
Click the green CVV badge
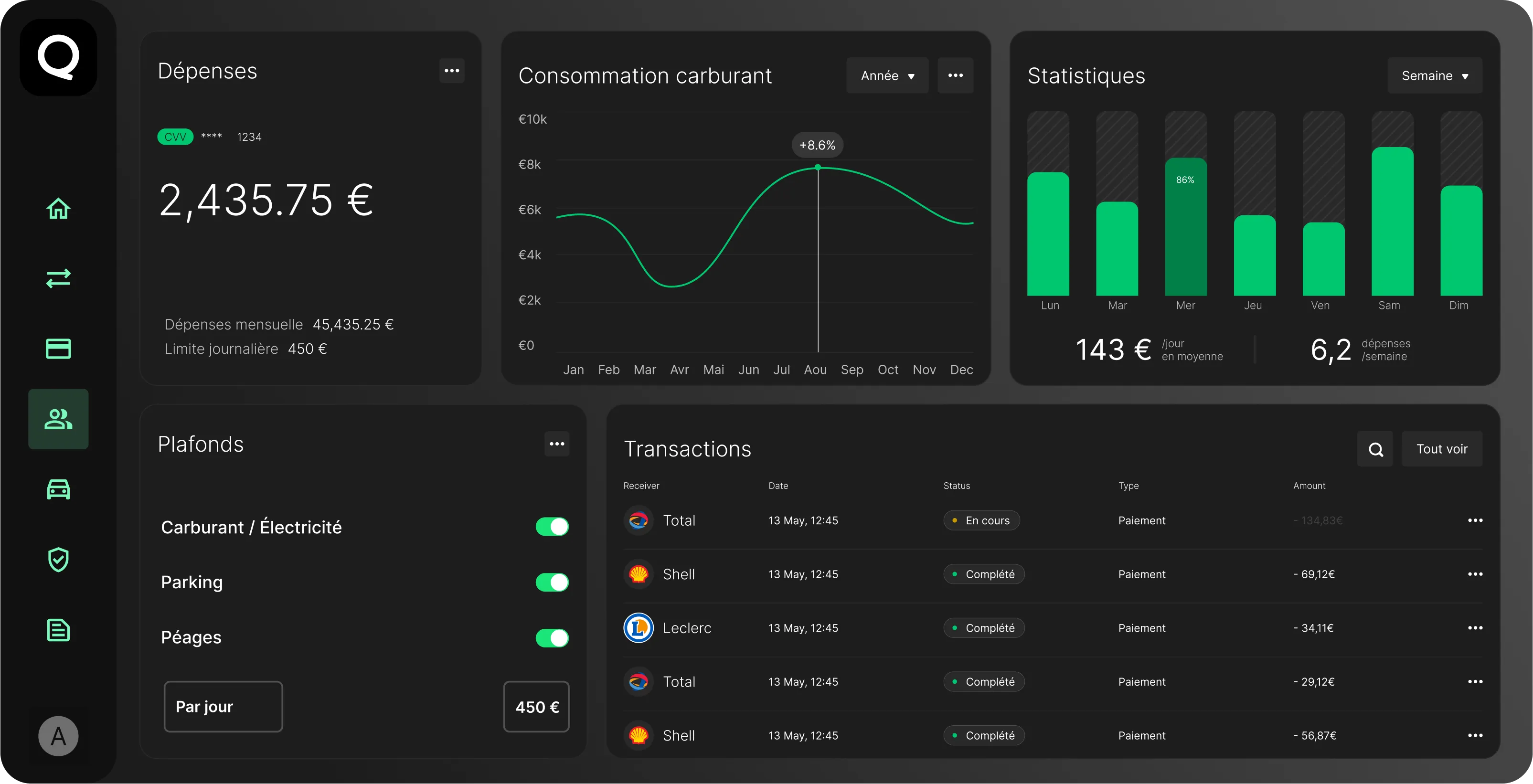(175, 137)
